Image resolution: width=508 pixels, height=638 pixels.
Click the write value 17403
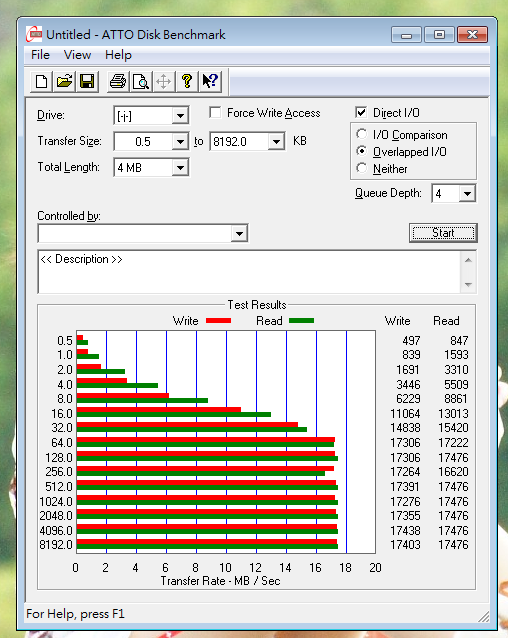point(405,544)
